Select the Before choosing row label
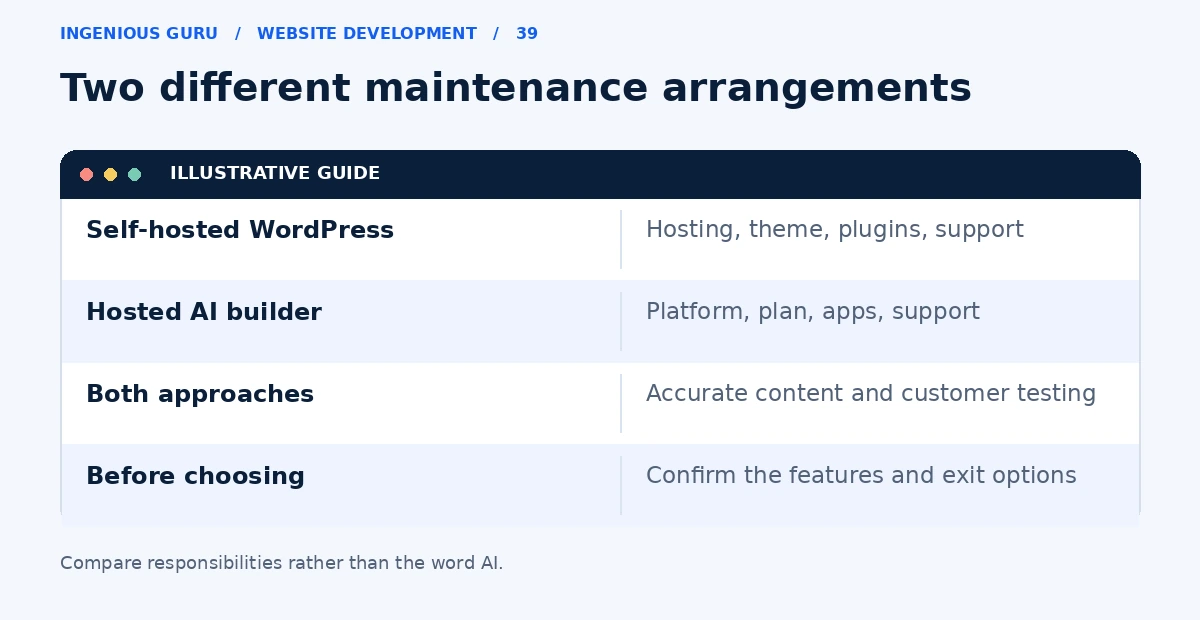 pos(195,476)
